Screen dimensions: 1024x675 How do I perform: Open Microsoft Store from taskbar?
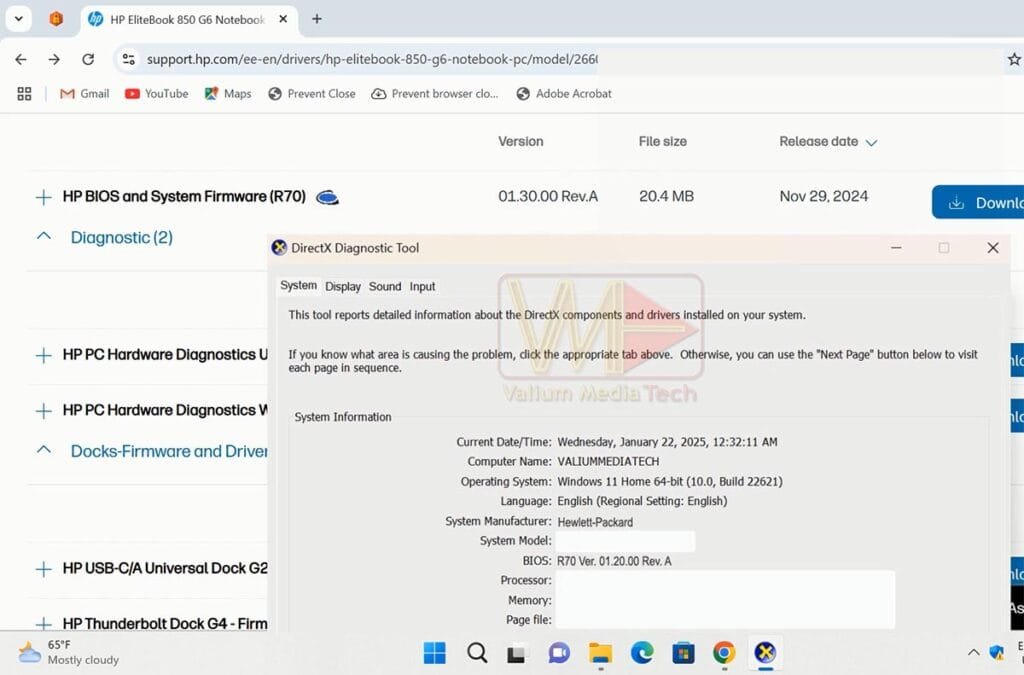[x=683, y=652]
